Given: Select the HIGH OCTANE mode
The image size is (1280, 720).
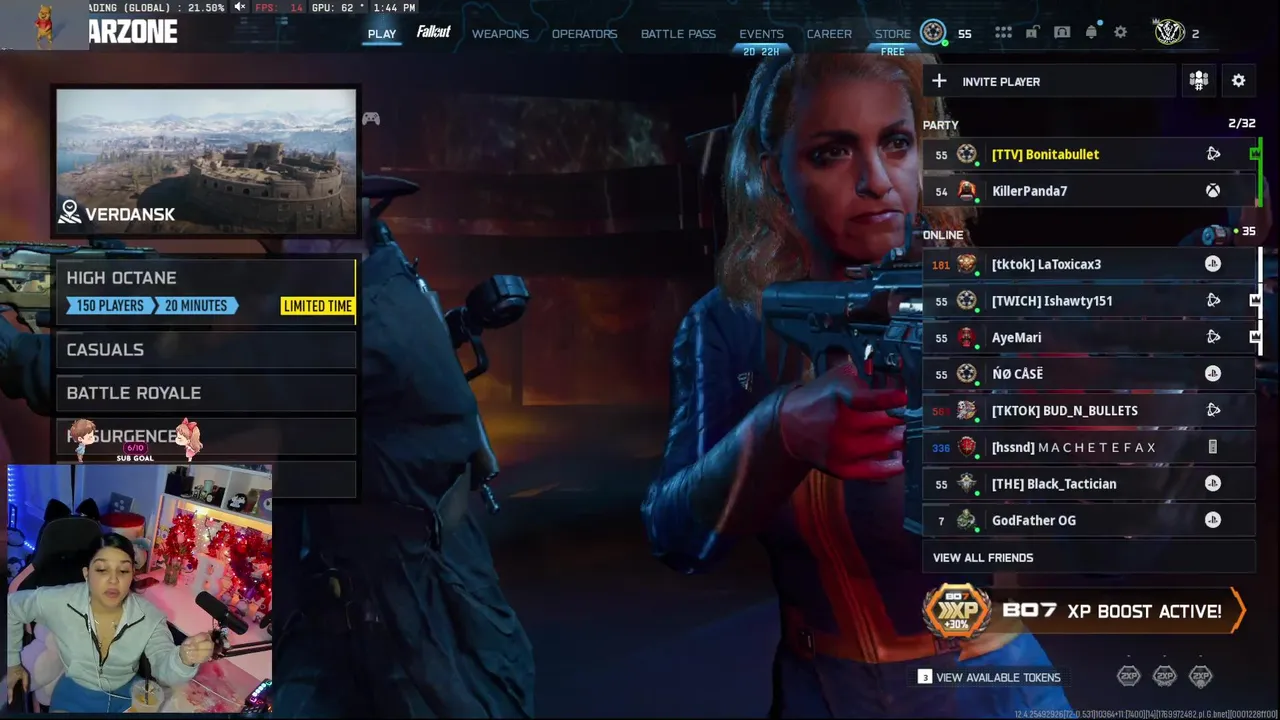Looking at the screenshot, I should pyautogui.click(x=206, y=290).
